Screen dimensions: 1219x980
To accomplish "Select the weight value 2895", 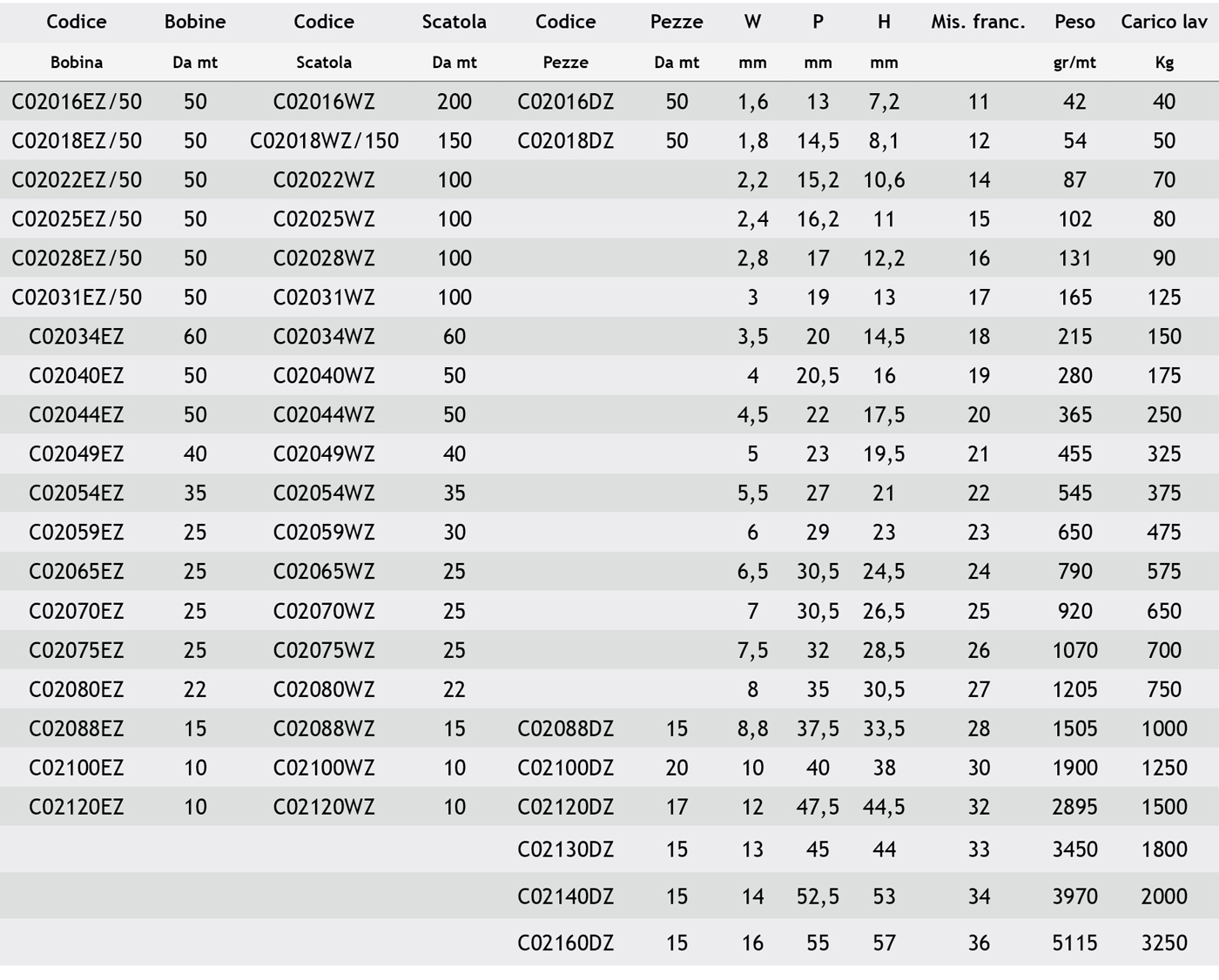I will pos(1074,807).
